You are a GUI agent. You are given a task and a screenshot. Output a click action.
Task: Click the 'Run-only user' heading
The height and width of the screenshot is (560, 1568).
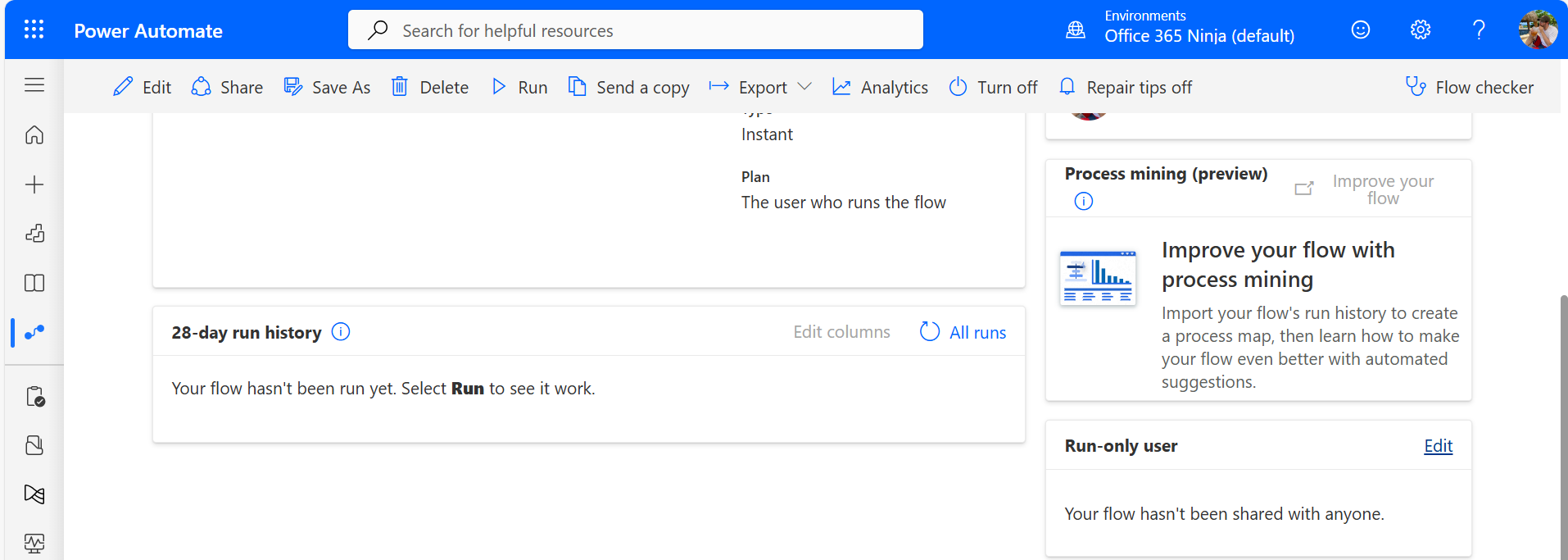pyautogui.click(x=1121, y=446)
